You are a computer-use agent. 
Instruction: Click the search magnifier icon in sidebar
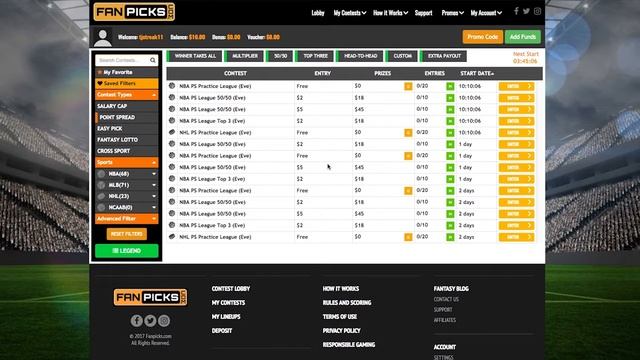point(153,60)
